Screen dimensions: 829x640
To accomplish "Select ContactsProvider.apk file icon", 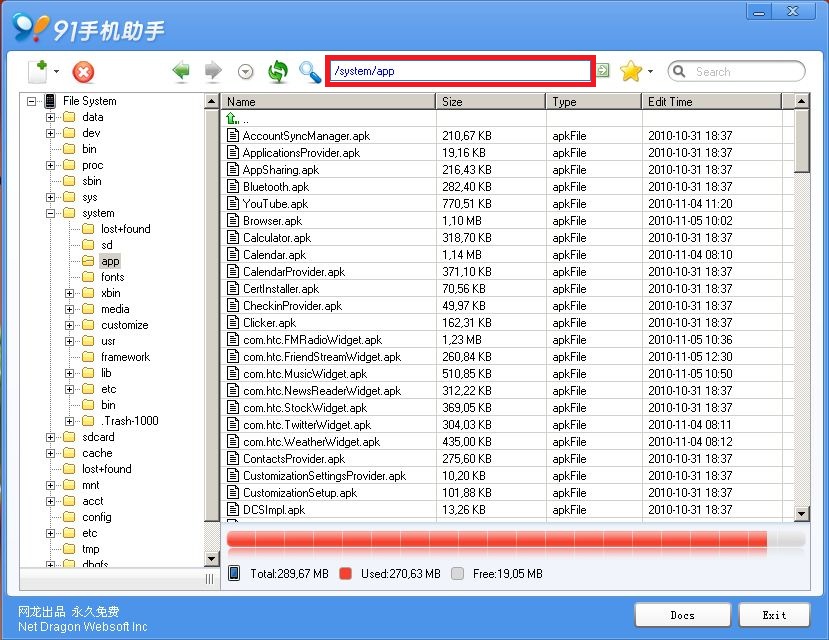I will 233,459.
